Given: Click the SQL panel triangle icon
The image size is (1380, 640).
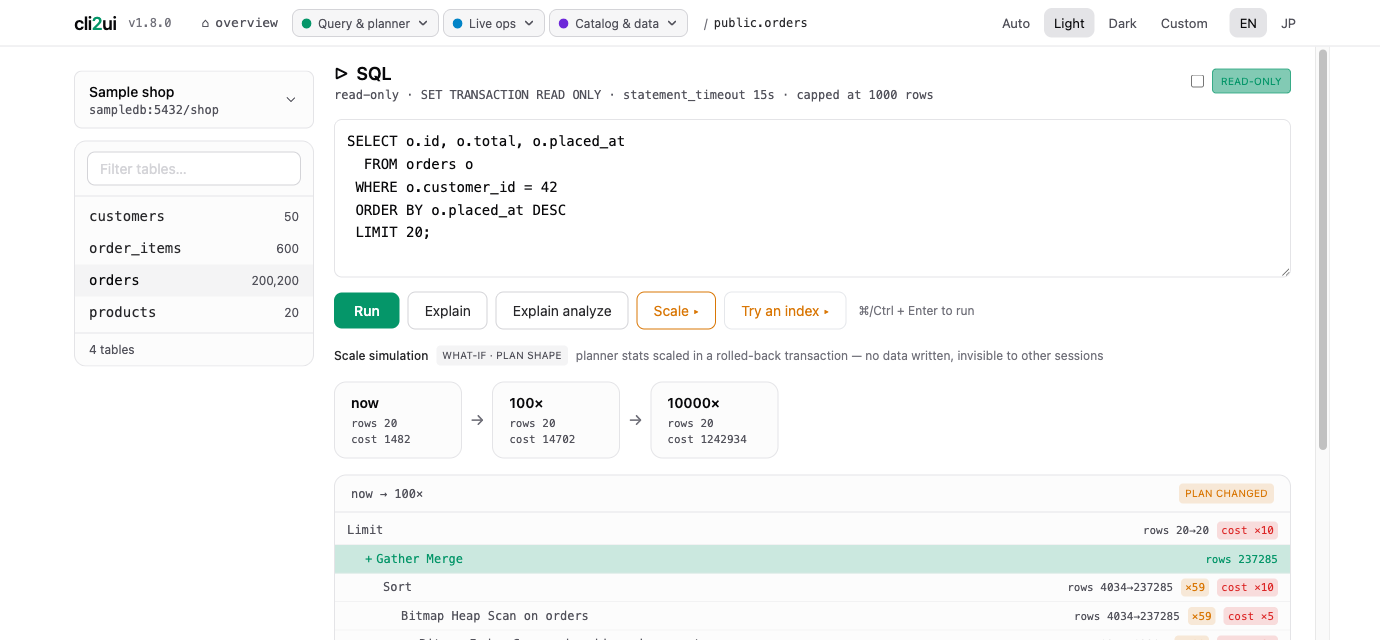Looking at the screenshot, I should pos(341,73).
